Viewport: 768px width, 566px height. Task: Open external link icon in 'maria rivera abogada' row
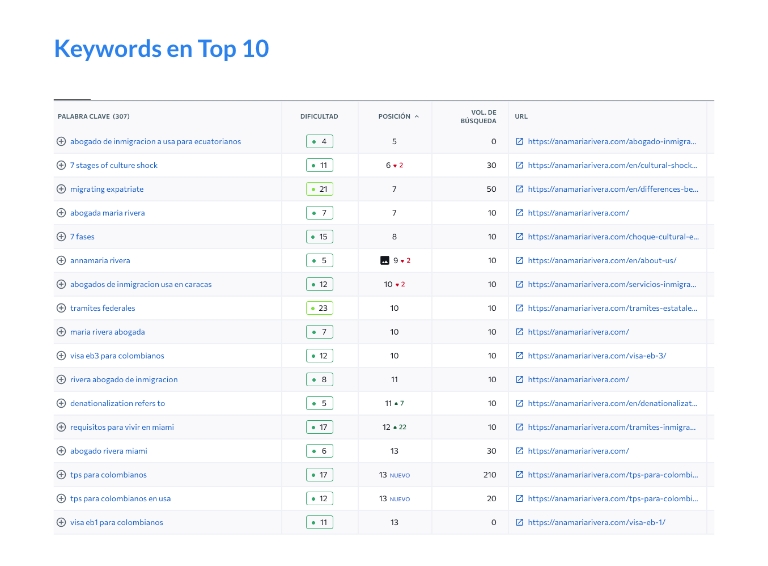point(519,332)
